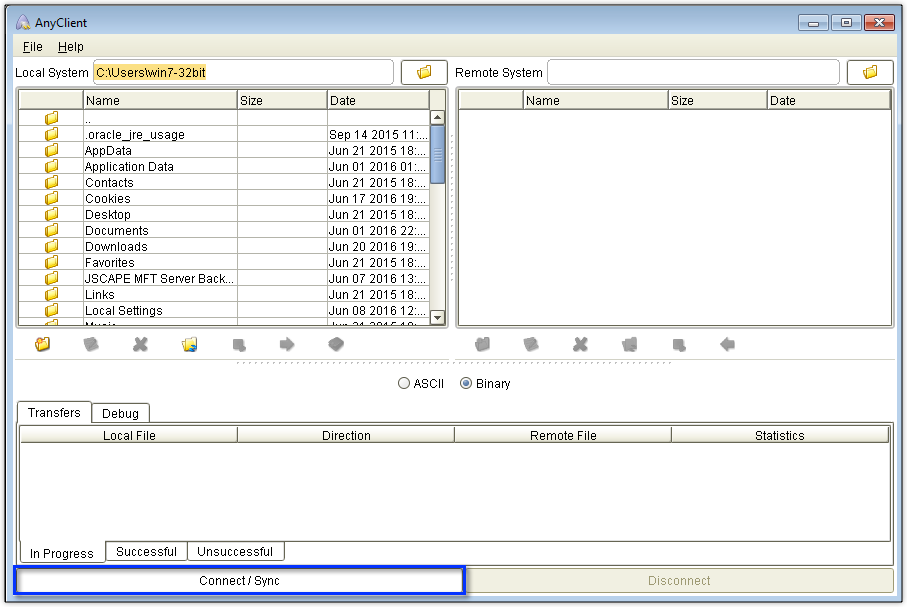Viewport: 907px width, 607px height.
Task: Click the local refresh folder icon
Action: point(189,344)
